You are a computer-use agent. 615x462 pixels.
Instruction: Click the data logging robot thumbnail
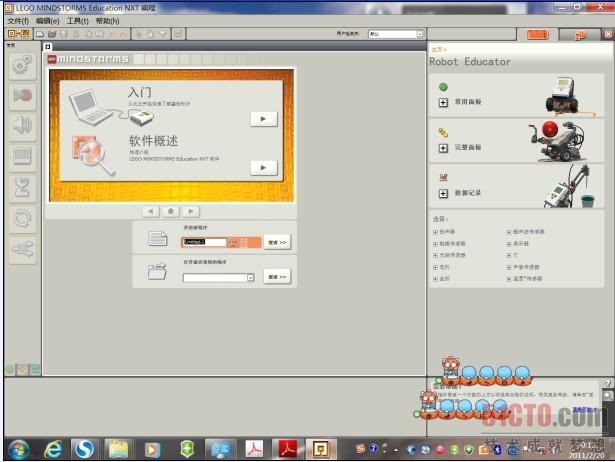569,186
